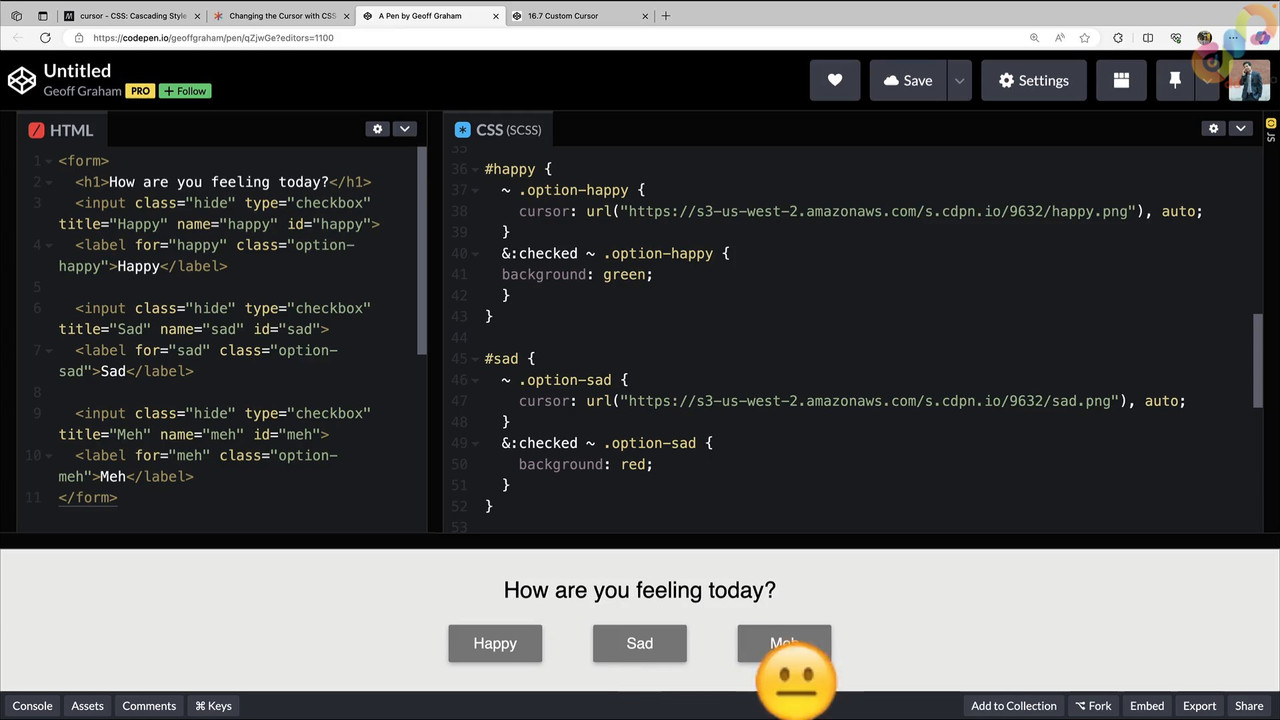The height and width of the screenshot is (720, 1280).
Task: Open the Export menu
Action: click(x=1199, y=706)
